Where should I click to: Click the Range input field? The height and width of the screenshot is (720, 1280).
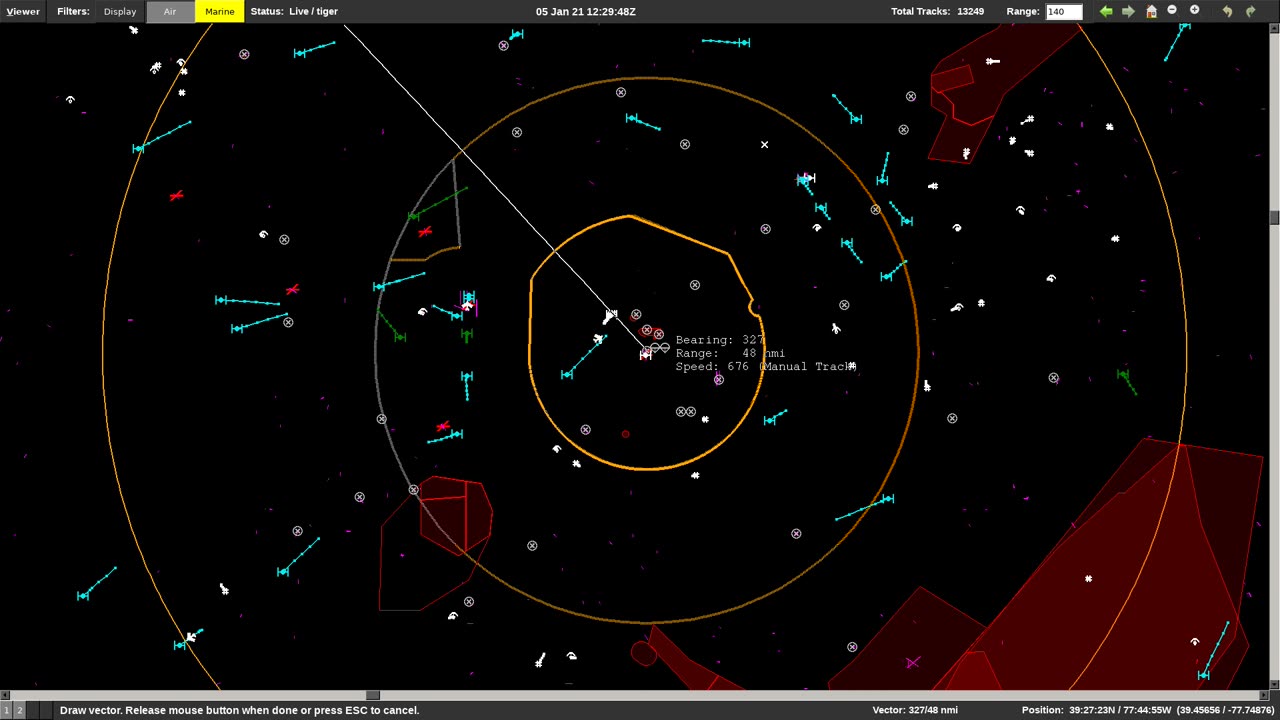pos(1064,11)
